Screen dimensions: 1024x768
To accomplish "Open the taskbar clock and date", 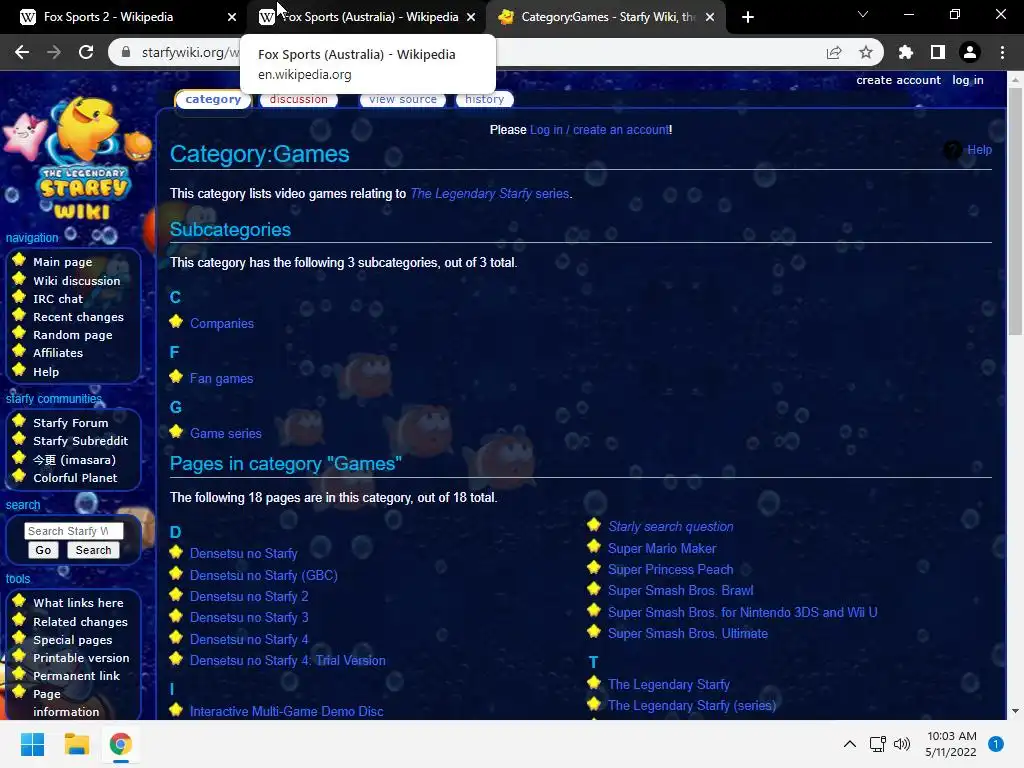I will [952, 744].
